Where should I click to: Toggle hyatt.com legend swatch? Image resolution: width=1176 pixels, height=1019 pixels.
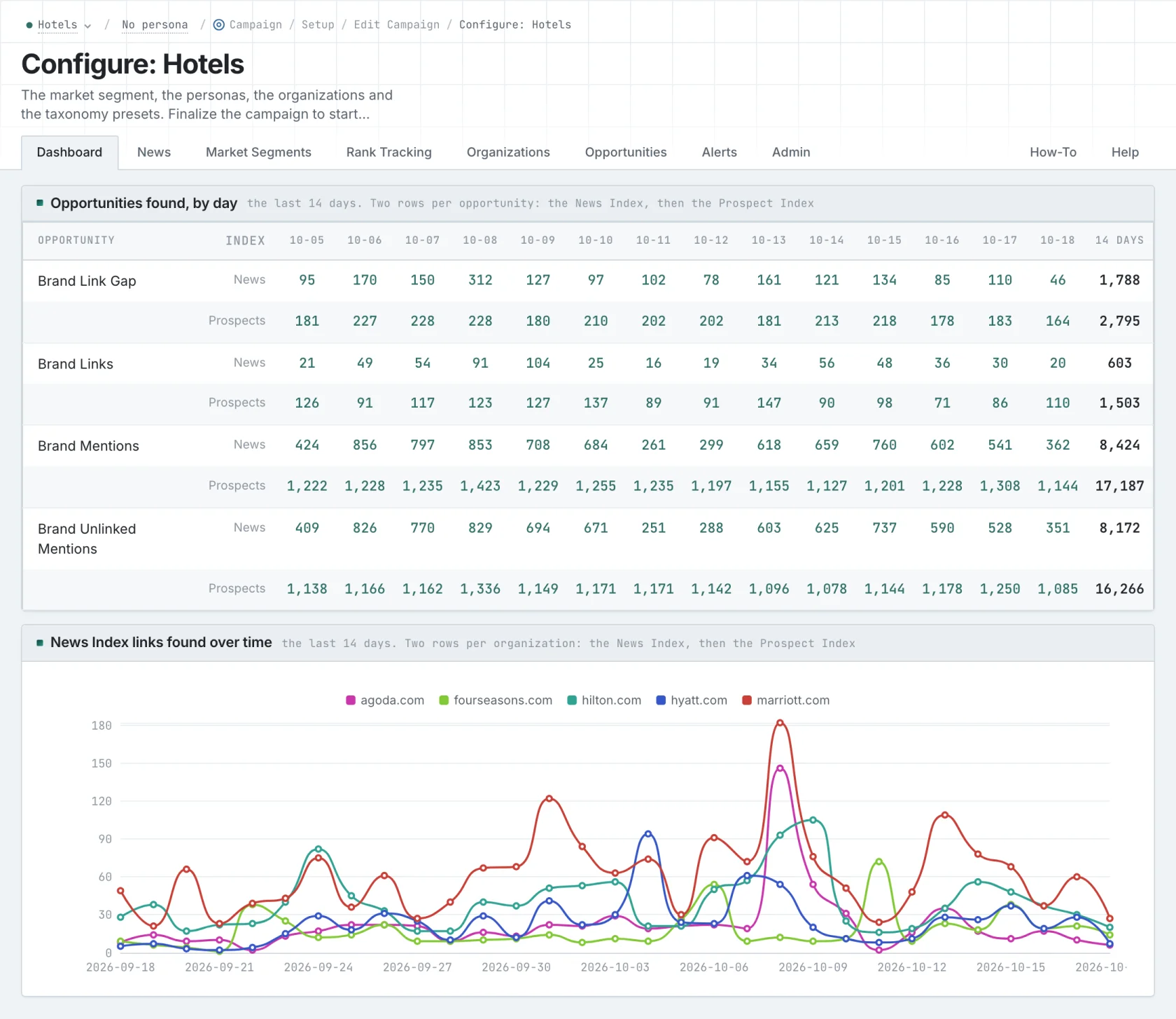pyautogui.click(x=661, y=700)
